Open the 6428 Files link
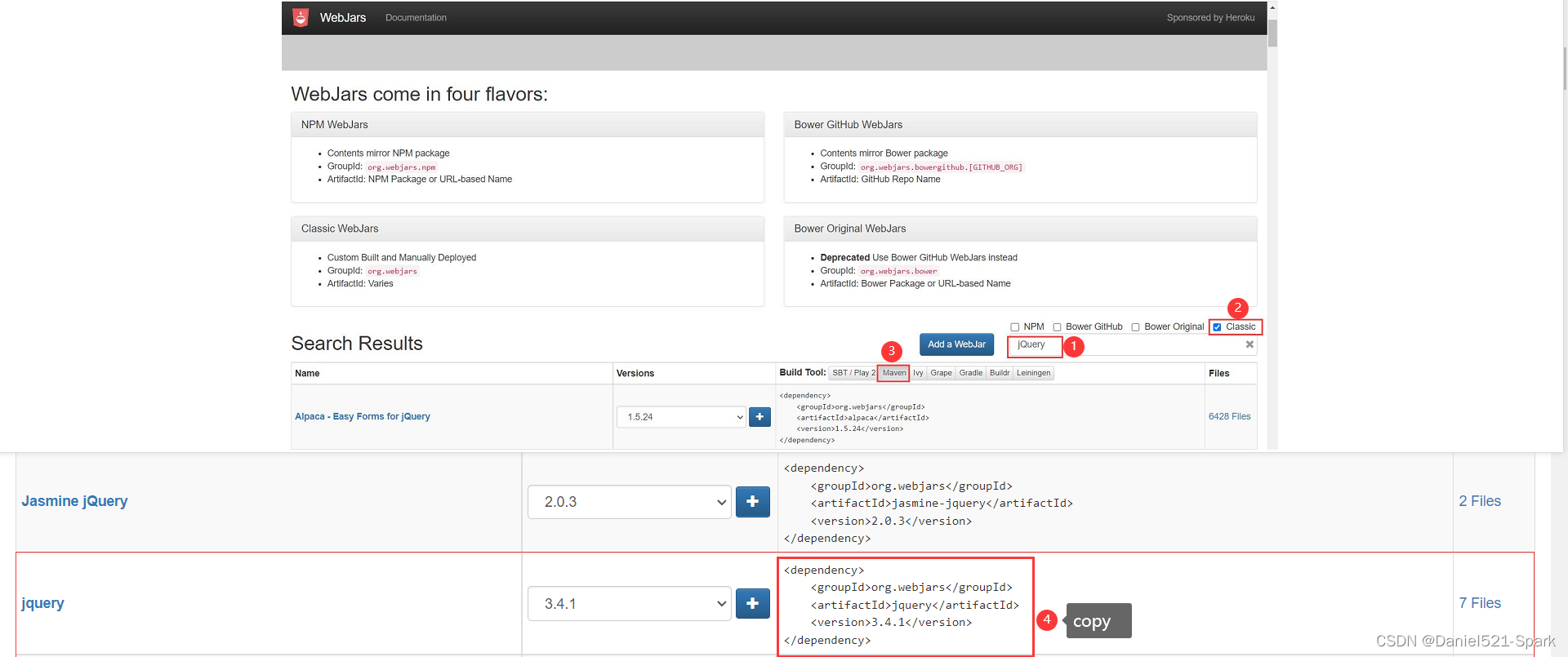The height and width of the screenshot is (657, 1568). point(1229,416)
